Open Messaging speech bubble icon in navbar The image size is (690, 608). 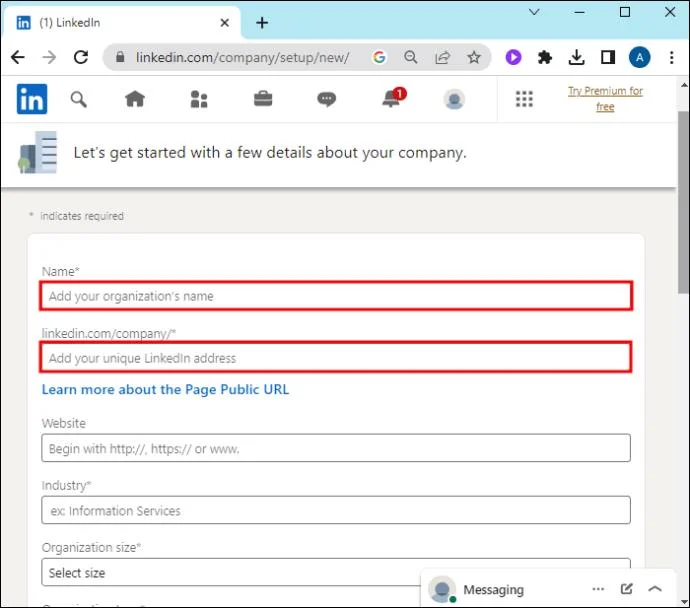click(x=327, y=99)
